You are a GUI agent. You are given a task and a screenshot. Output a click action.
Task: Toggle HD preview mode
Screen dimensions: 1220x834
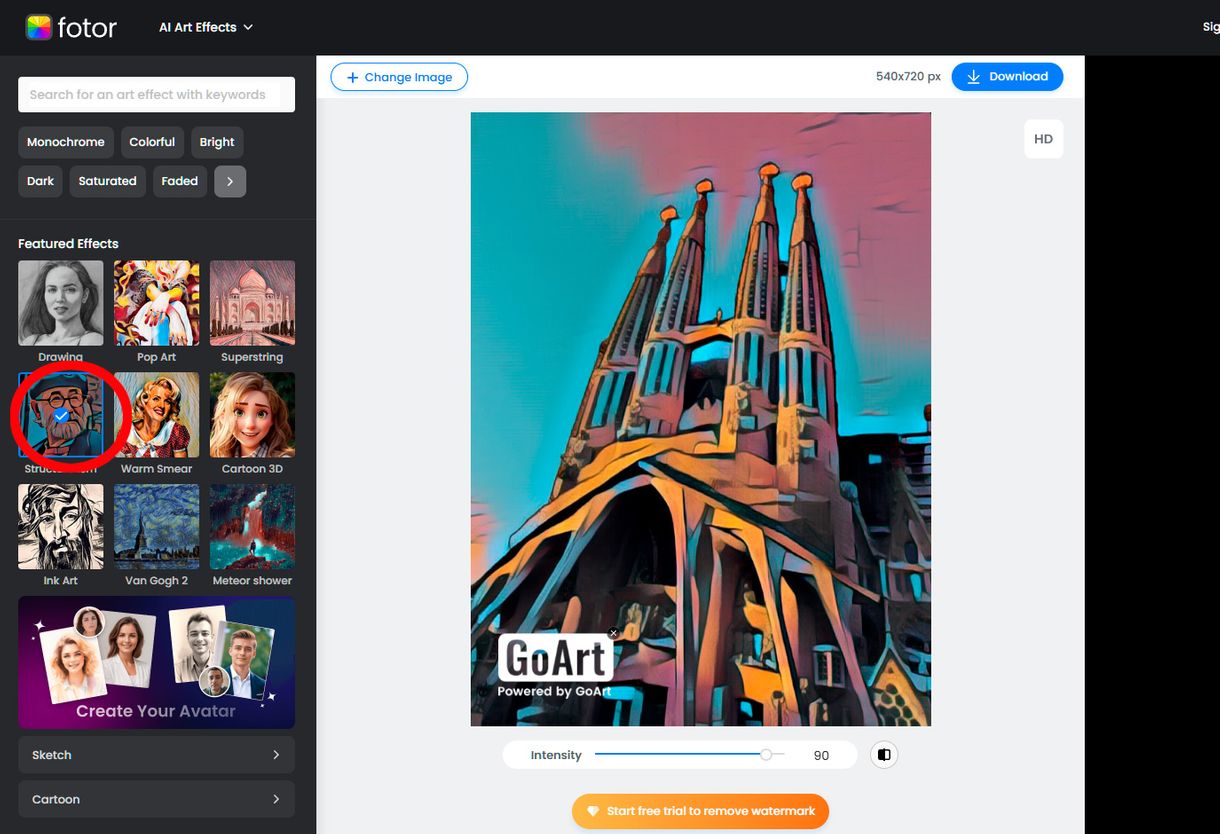[1043, 139]
